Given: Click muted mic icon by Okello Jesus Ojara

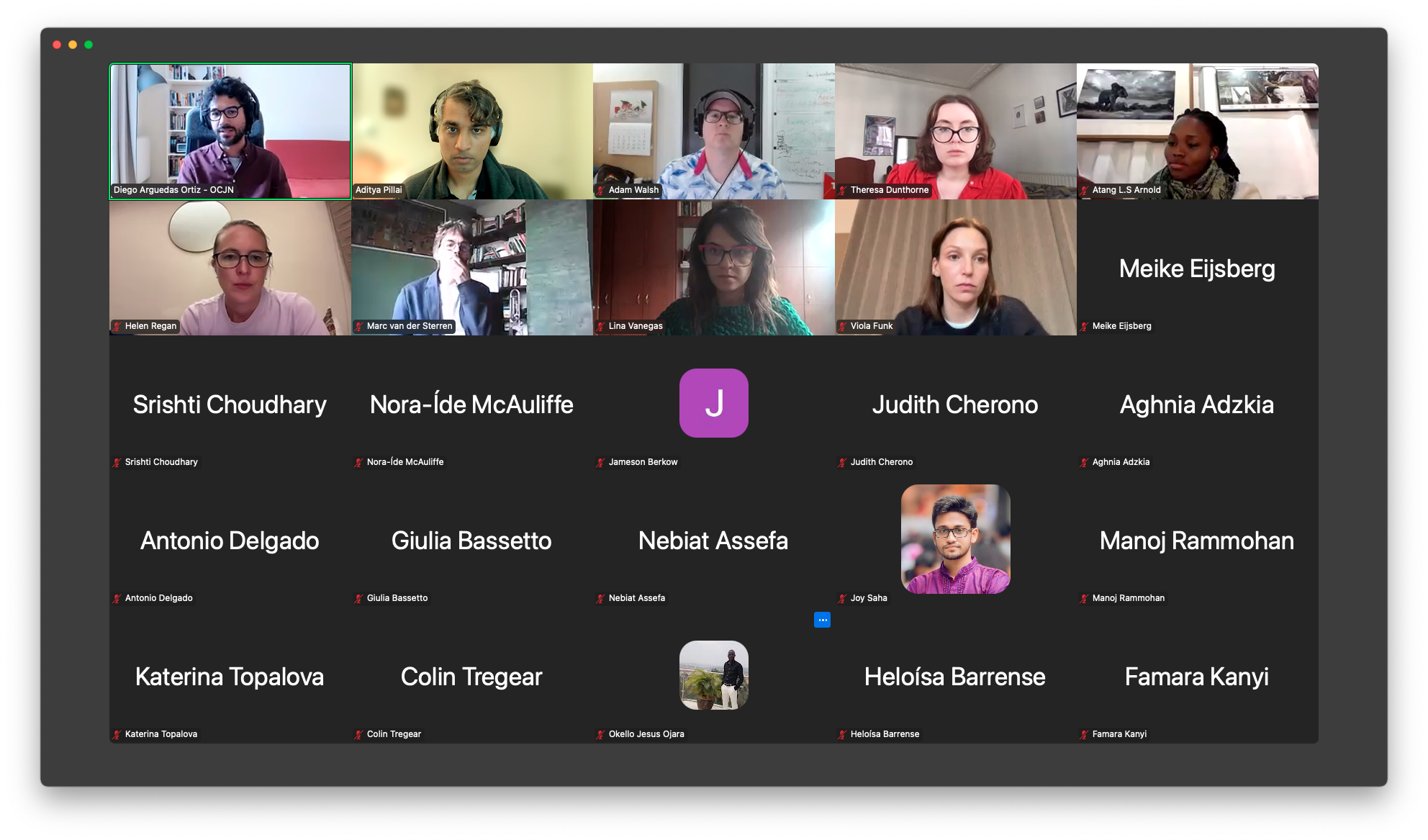Looking at the screenshot, I should pos(600,734).
